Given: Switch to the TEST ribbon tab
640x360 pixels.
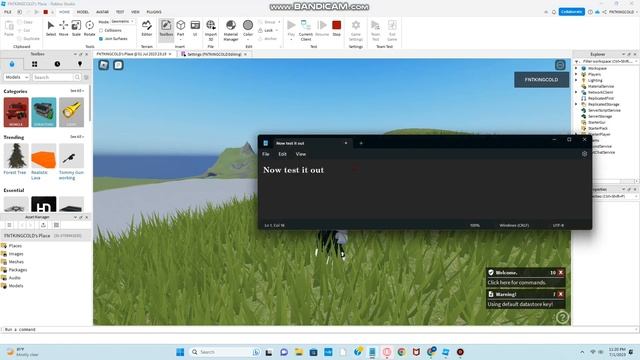Looking at the screenshot, I should (120, 12).
